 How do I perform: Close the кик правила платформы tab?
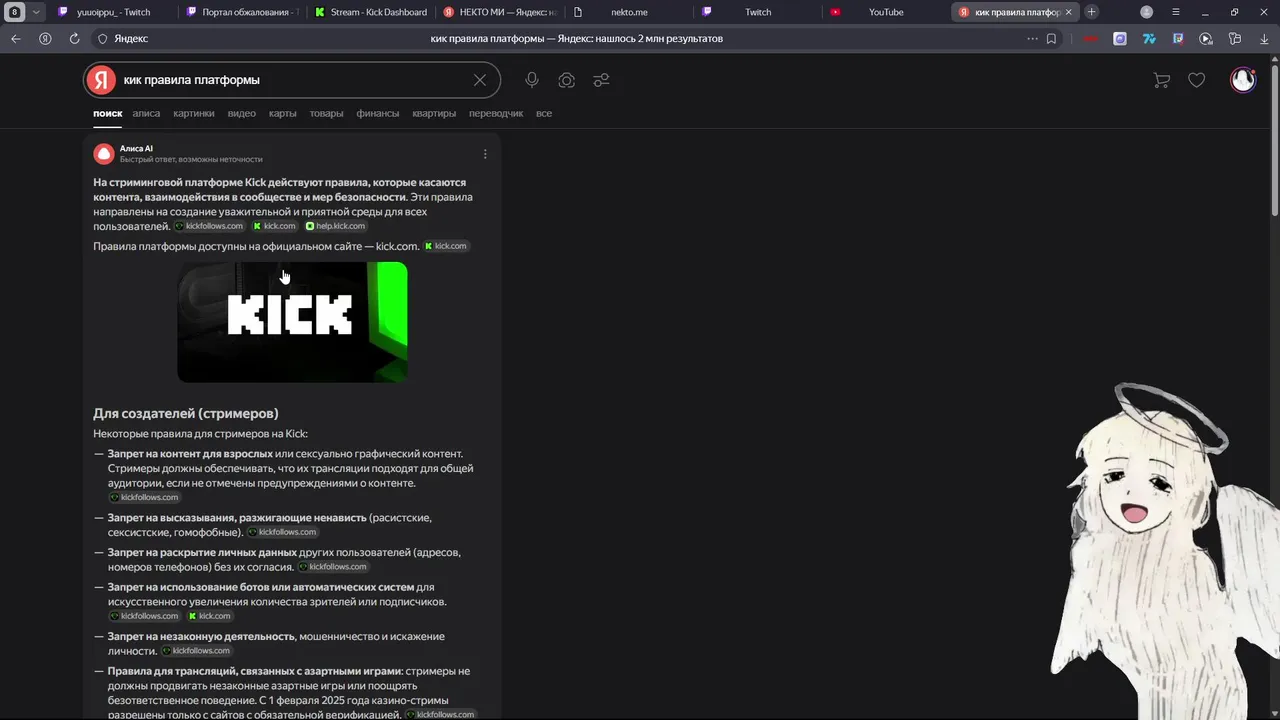(1068, 12)
